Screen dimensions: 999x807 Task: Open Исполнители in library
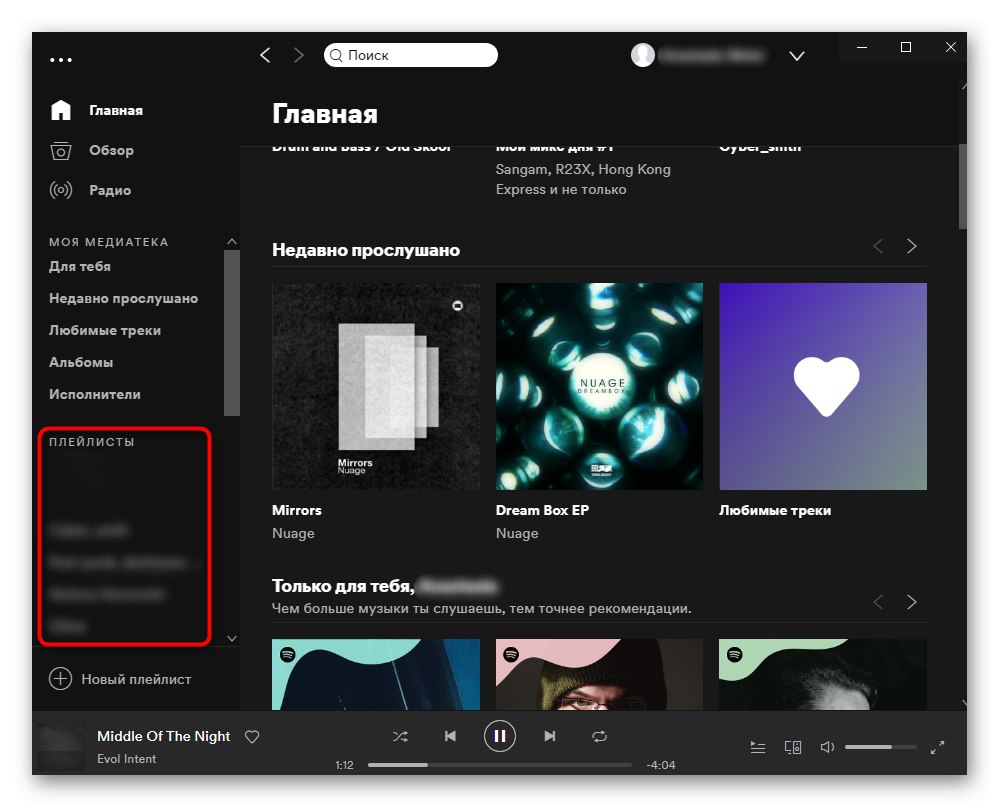pos(95,394)
